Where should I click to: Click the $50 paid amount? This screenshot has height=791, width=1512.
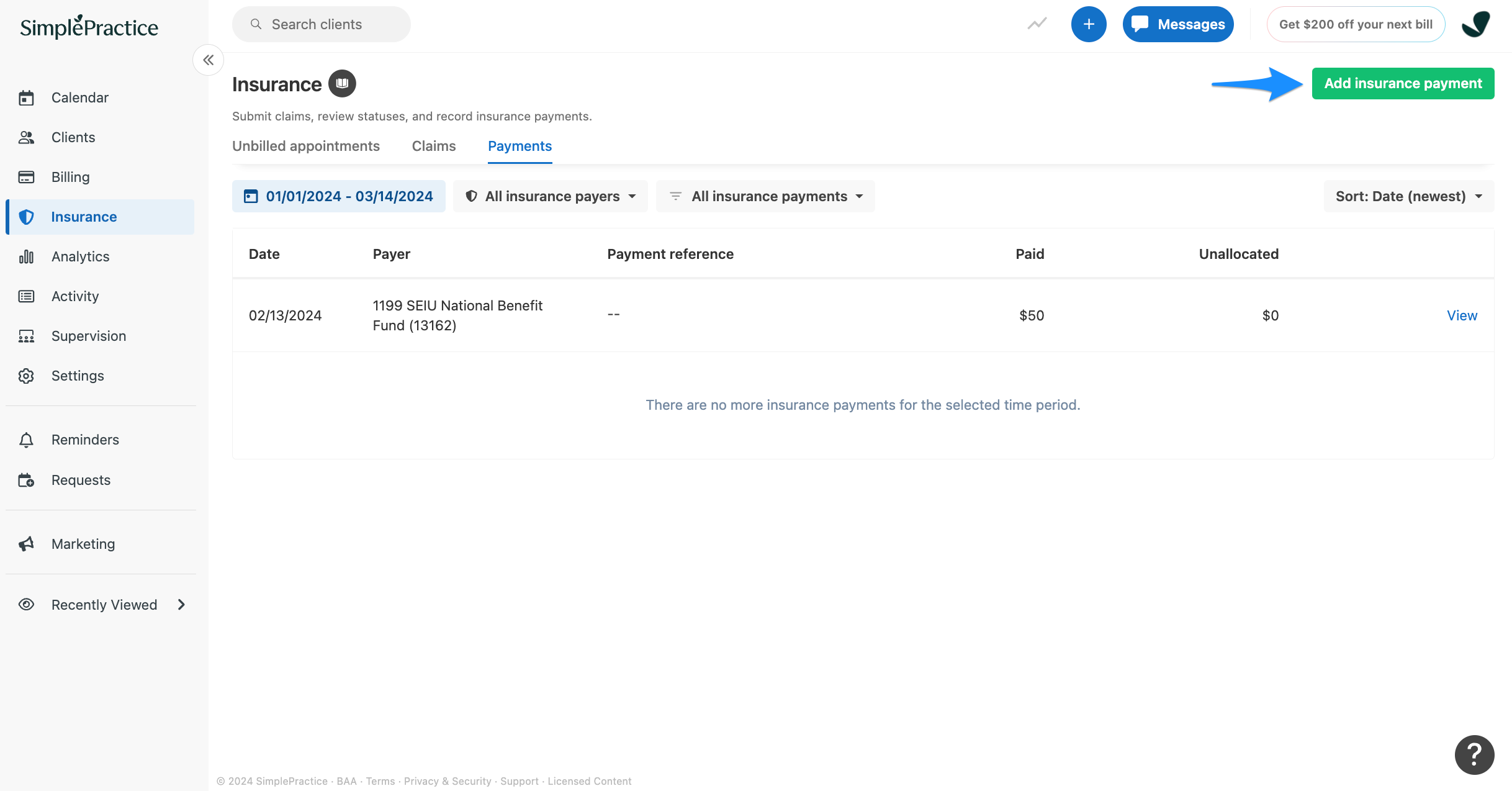pos(1032,315)
